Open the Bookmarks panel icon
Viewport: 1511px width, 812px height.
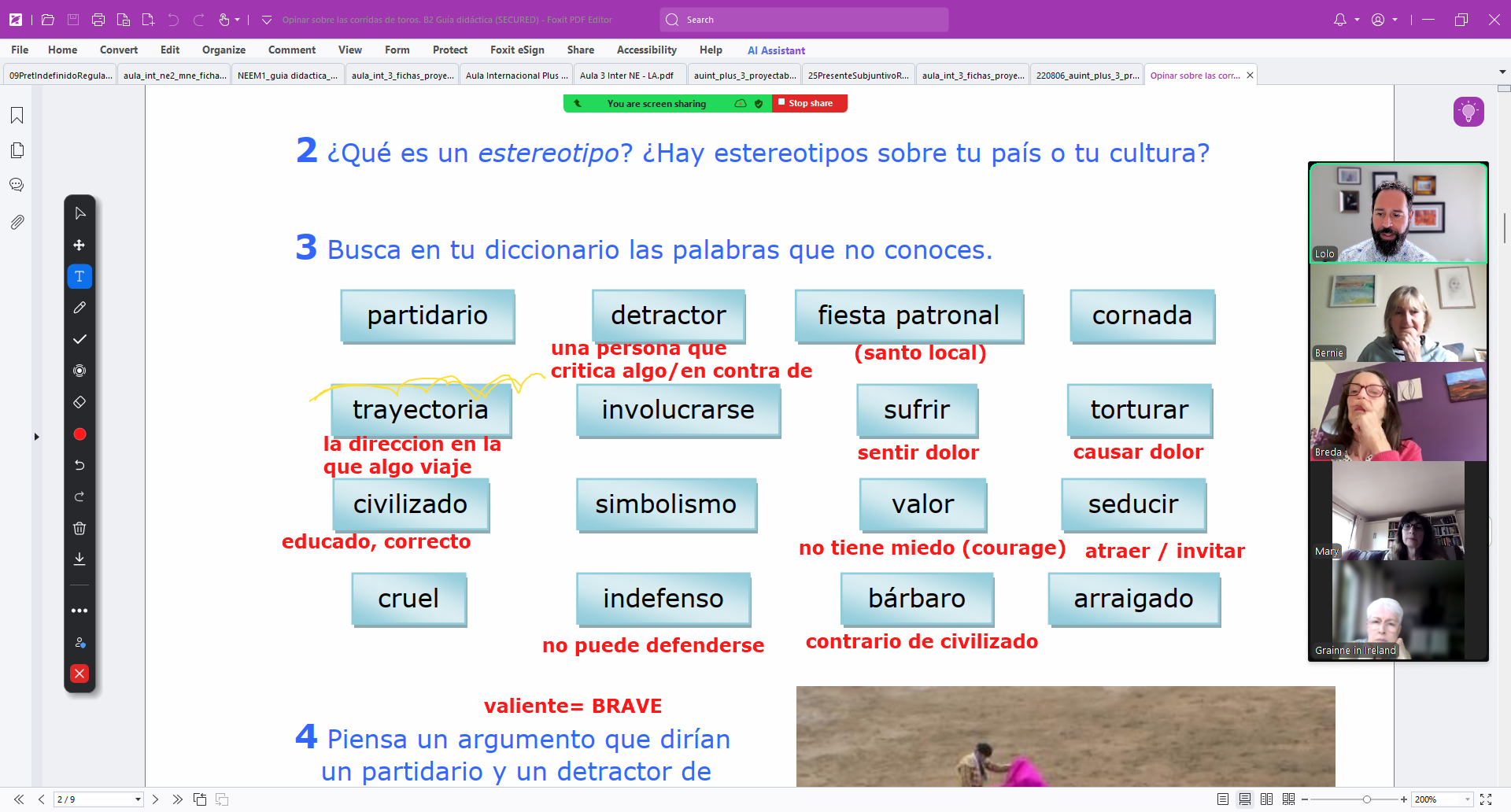17,116
